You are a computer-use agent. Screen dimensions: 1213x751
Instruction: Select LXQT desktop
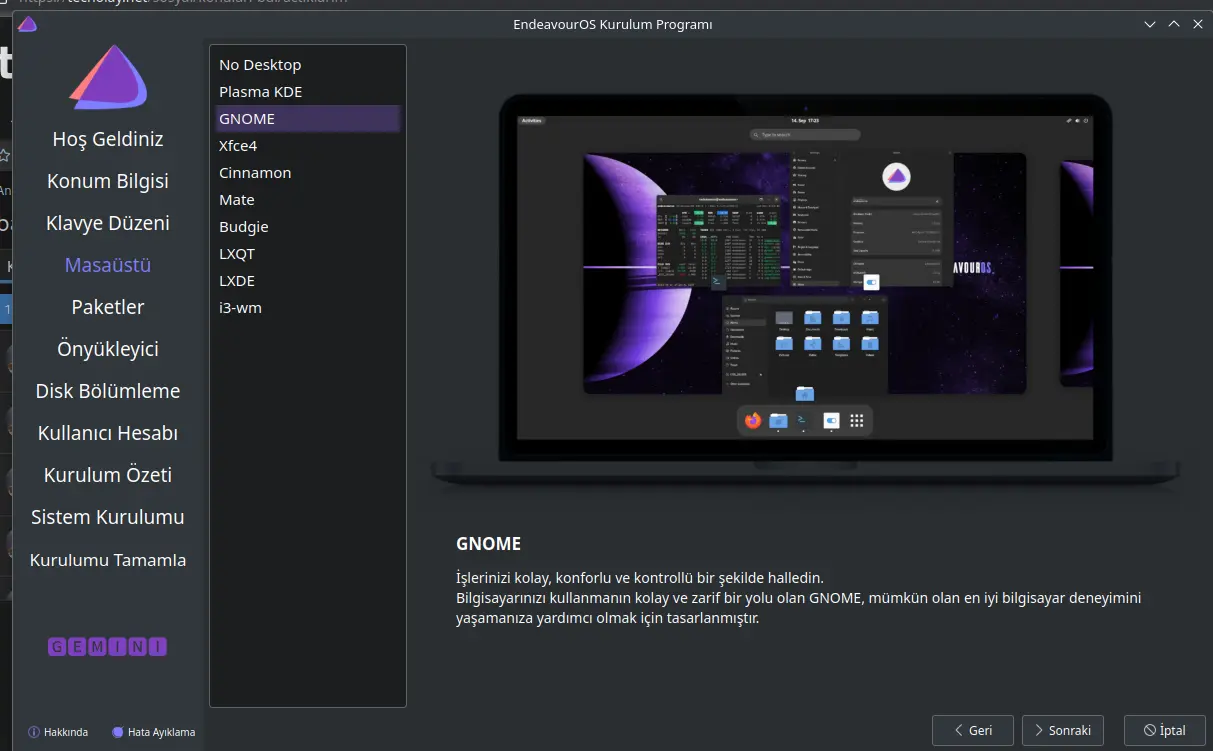(x=308, y=253)
